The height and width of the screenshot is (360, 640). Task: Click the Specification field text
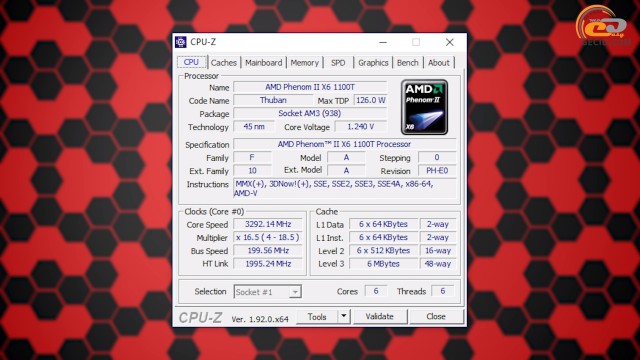click(x=344, y=144)
